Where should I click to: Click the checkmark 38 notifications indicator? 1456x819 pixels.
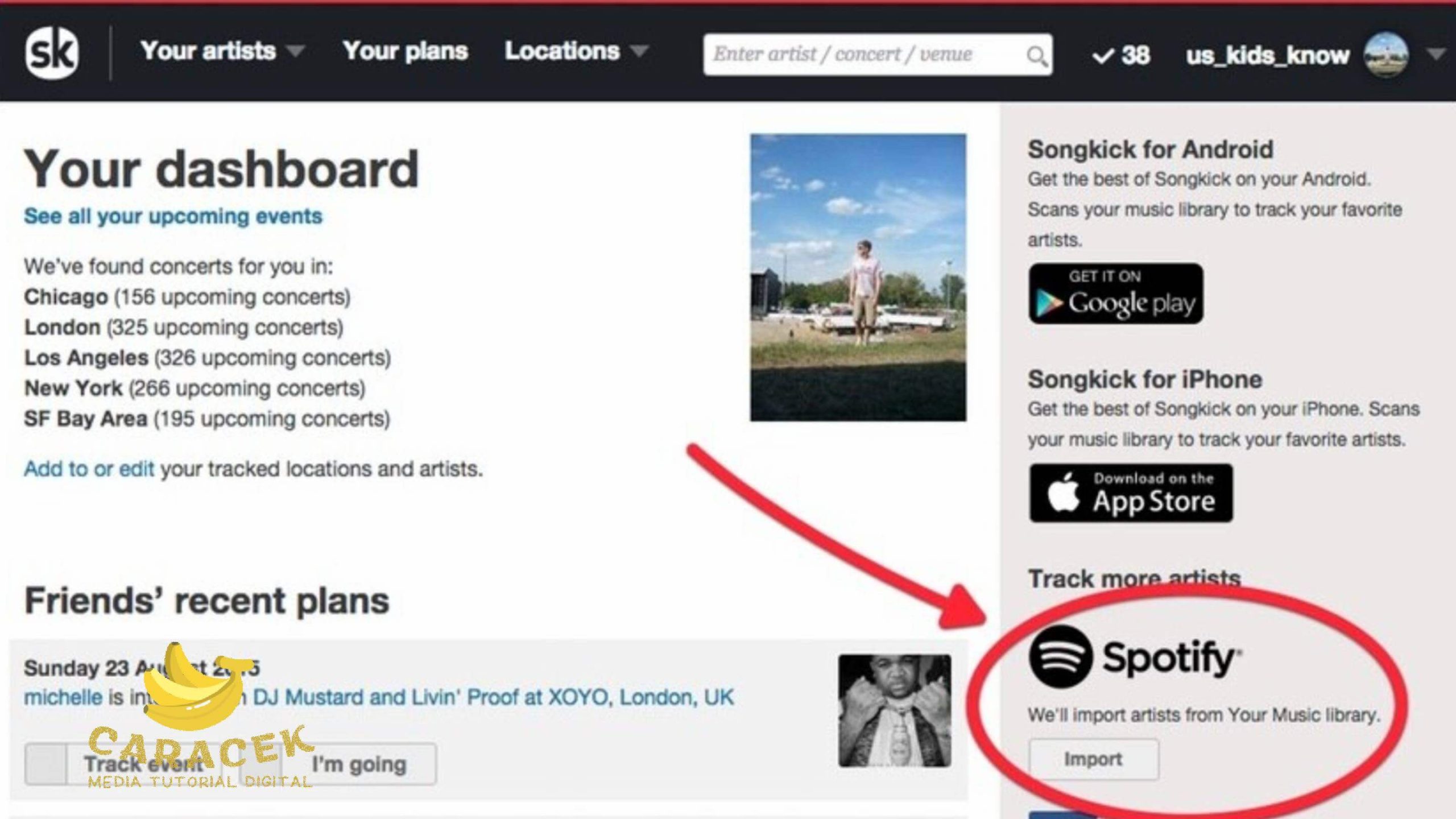[x=1121, y=55]
